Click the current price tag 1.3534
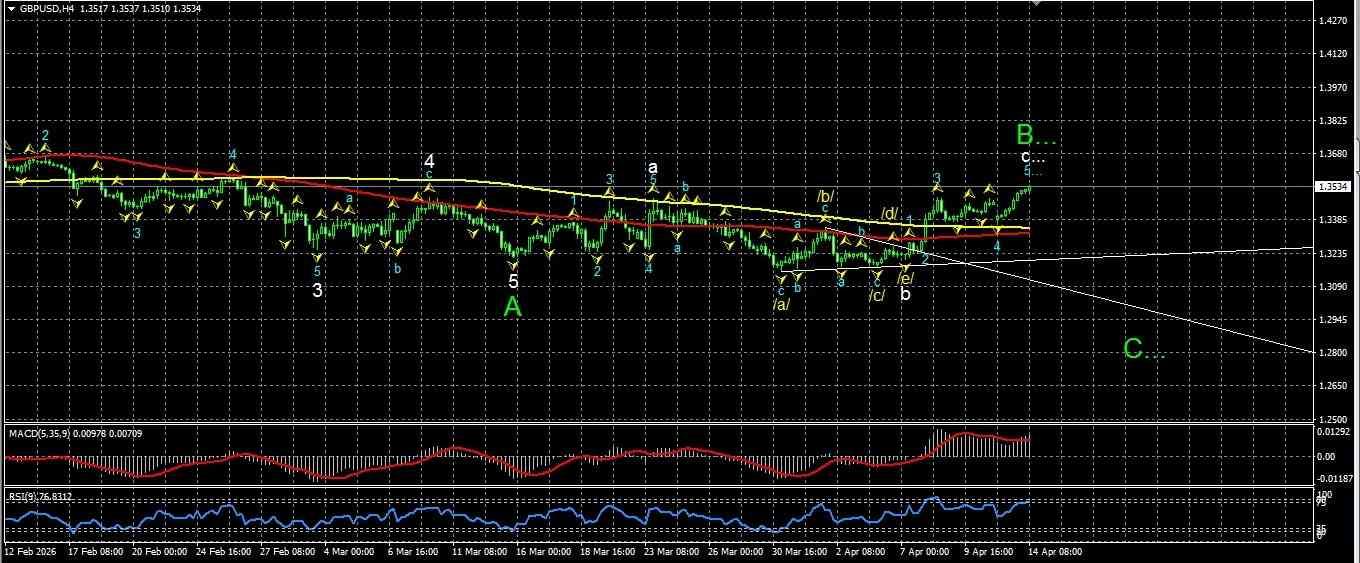The image size is (1360, 563). click(x=1331, y=186)
